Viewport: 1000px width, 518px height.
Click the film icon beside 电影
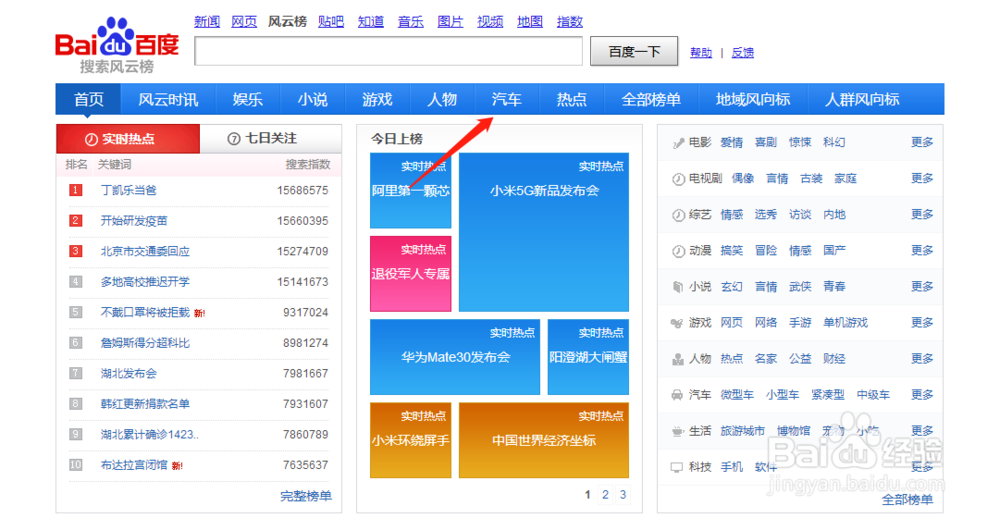click(x=678, y=143)
